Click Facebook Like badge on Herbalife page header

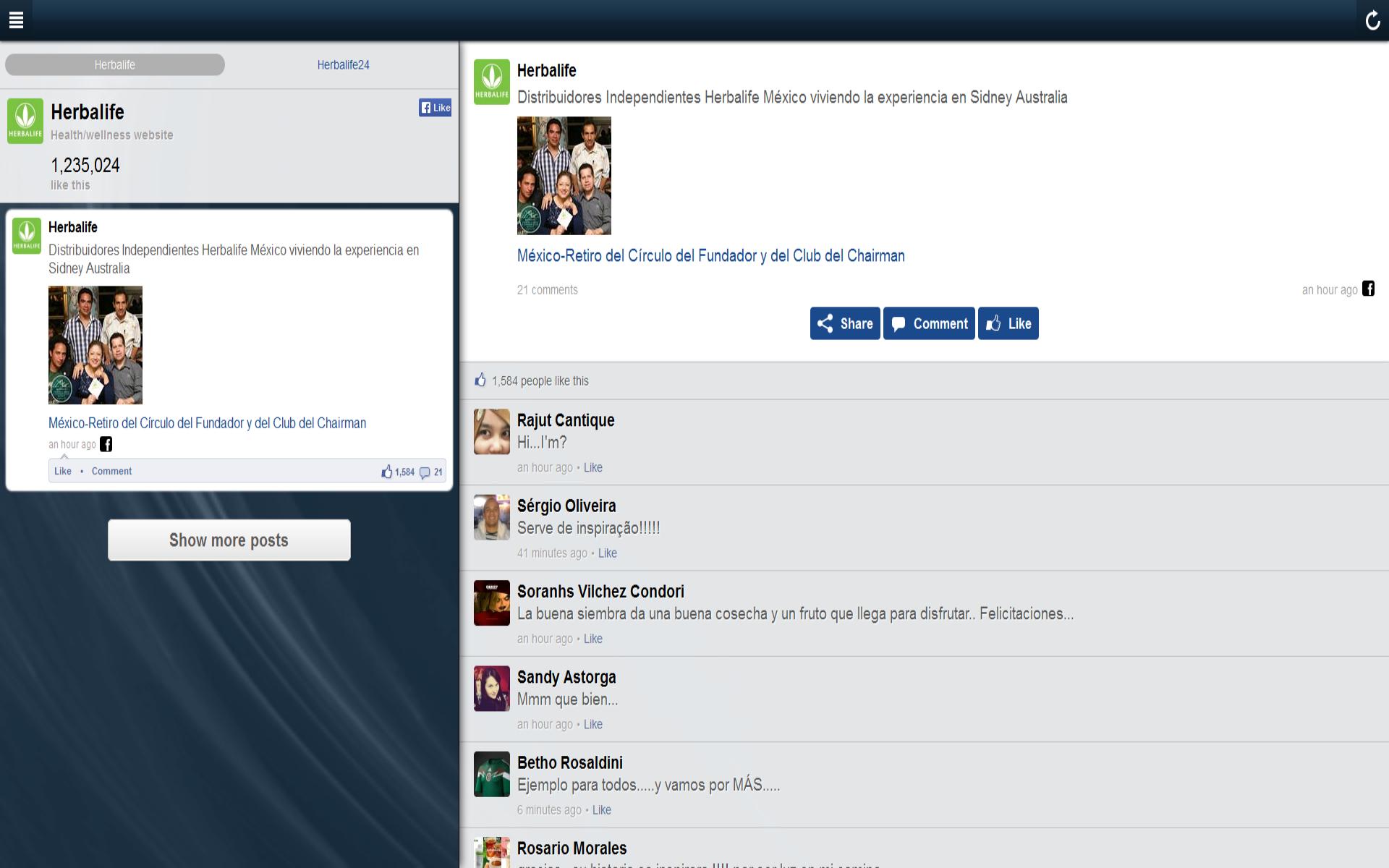point(435,108)
